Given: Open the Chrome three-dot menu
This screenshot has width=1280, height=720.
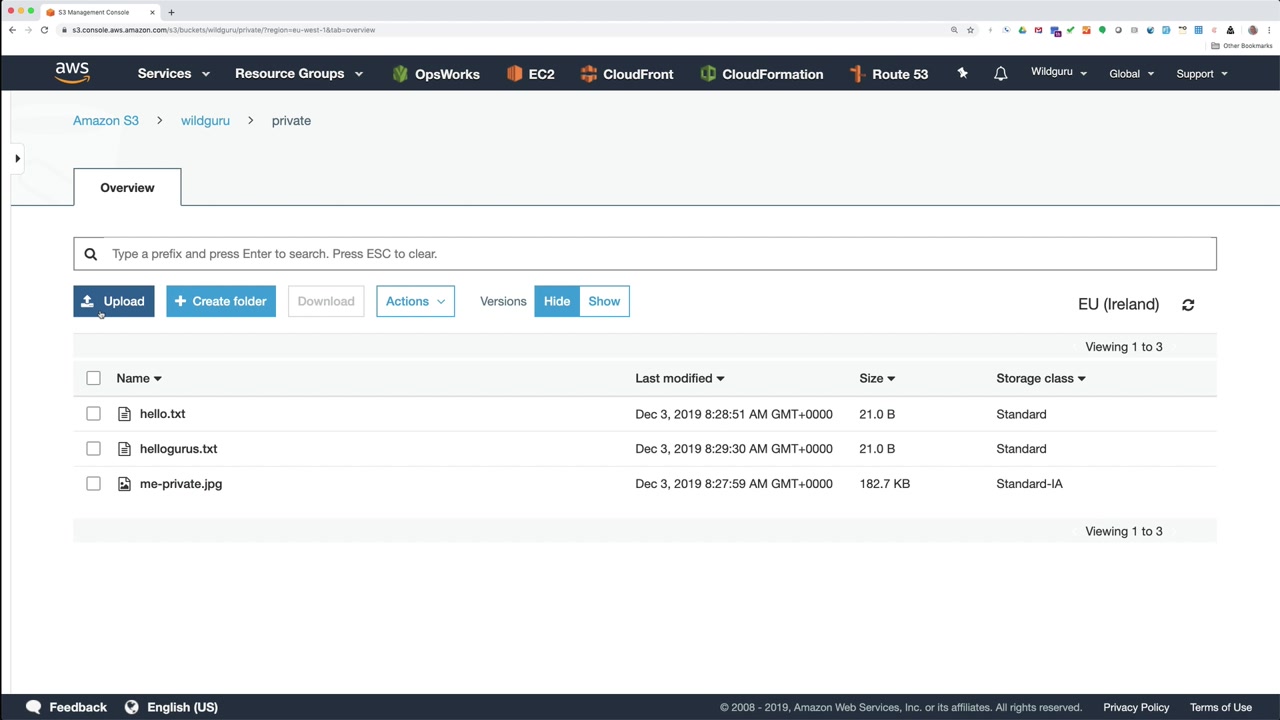Looking at the screenshot, I should coord(1269,30).
